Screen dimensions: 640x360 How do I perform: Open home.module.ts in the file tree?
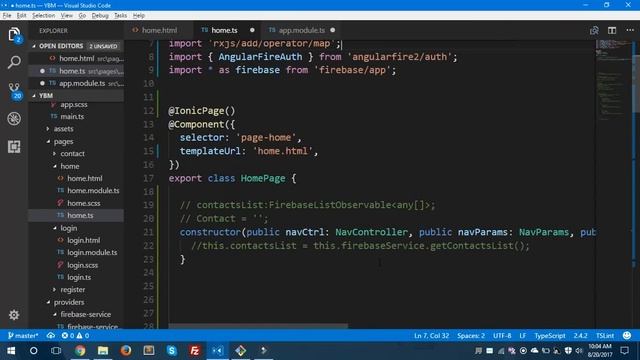point(93,191)
